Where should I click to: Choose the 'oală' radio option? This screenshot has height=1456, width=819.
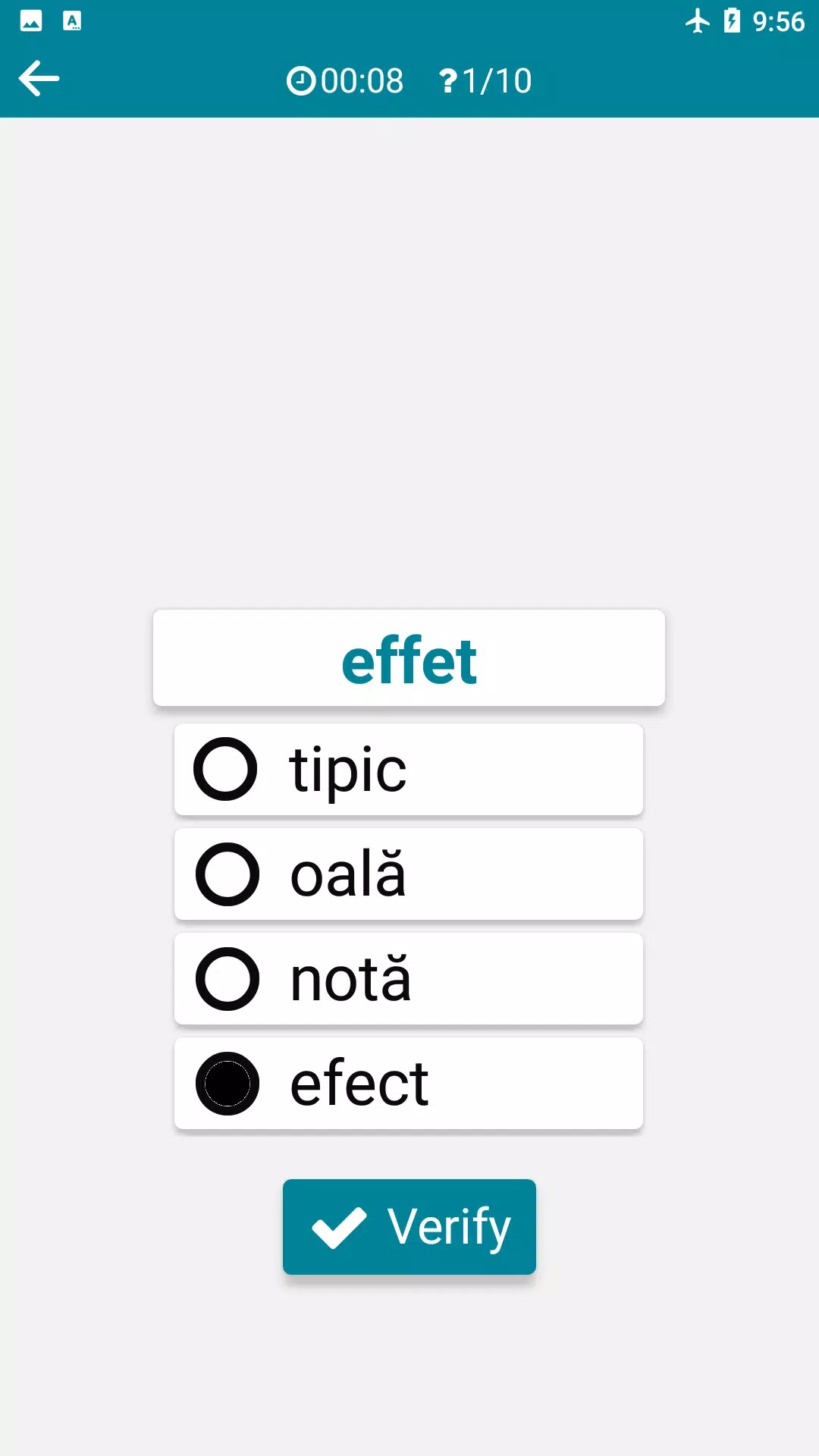(227, 874)
